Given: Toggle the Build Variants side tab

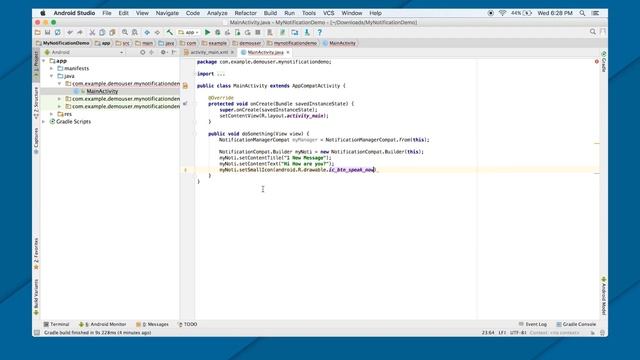Looking at the screenshot, I should [x=36, y=297].
